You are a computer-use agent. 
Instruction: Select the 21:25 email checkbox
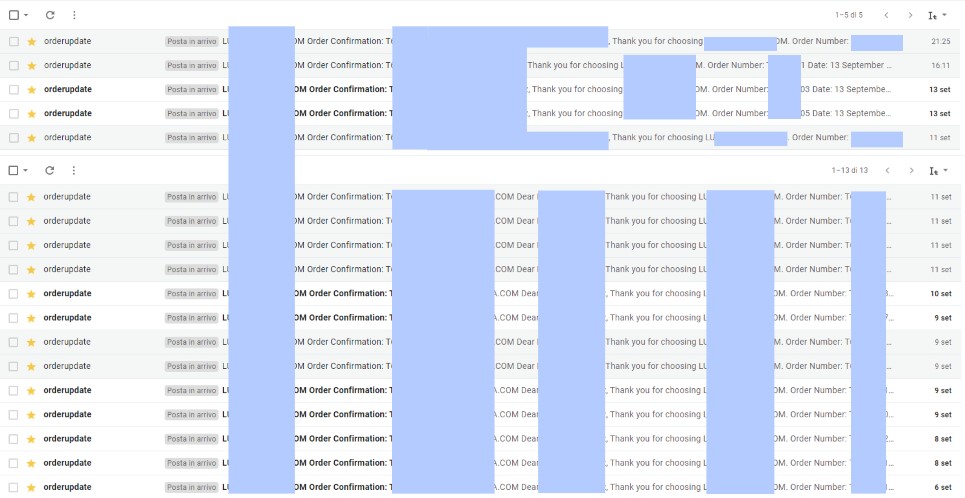tap(14, 41)
